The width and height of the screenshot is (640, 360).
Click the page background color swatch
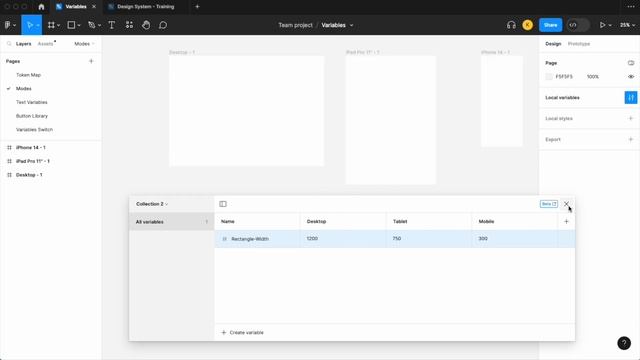point(549,77)
